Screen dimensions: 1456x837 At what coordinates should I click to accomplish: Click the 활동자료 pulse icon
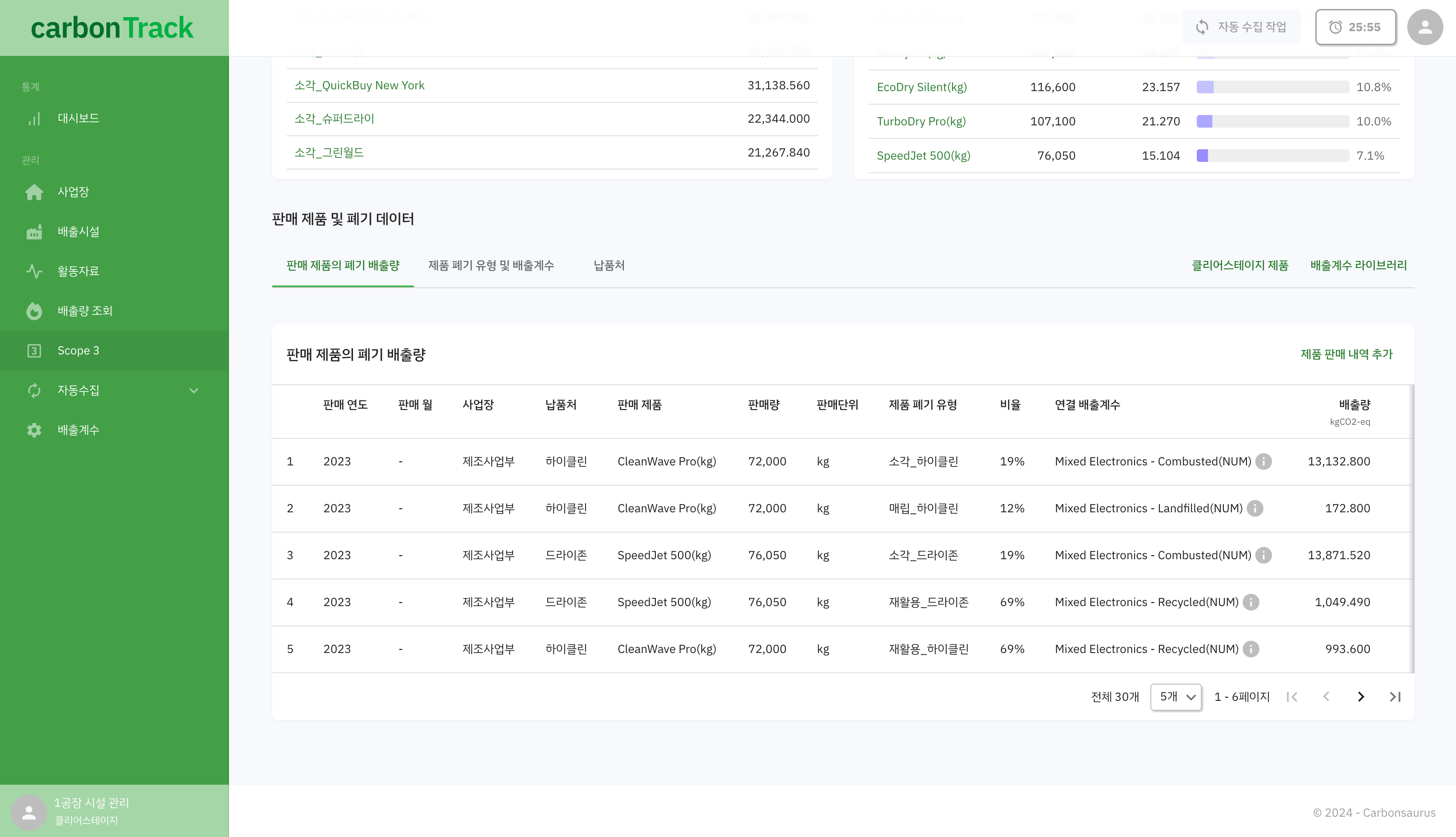click(x=34, y=271)
